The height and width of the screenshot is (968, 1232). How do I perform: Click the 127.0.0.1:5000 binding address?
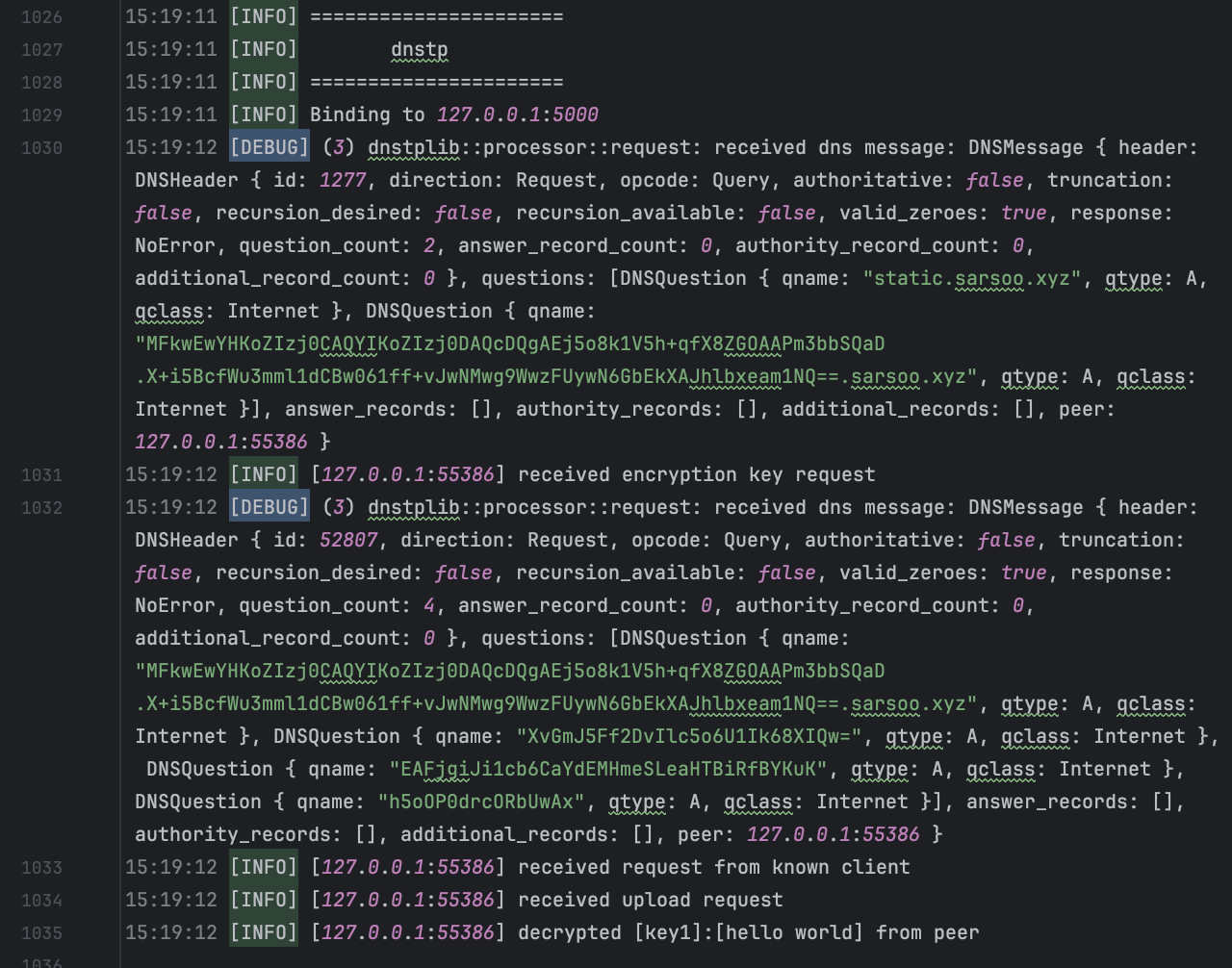click(x=517, y=115)
